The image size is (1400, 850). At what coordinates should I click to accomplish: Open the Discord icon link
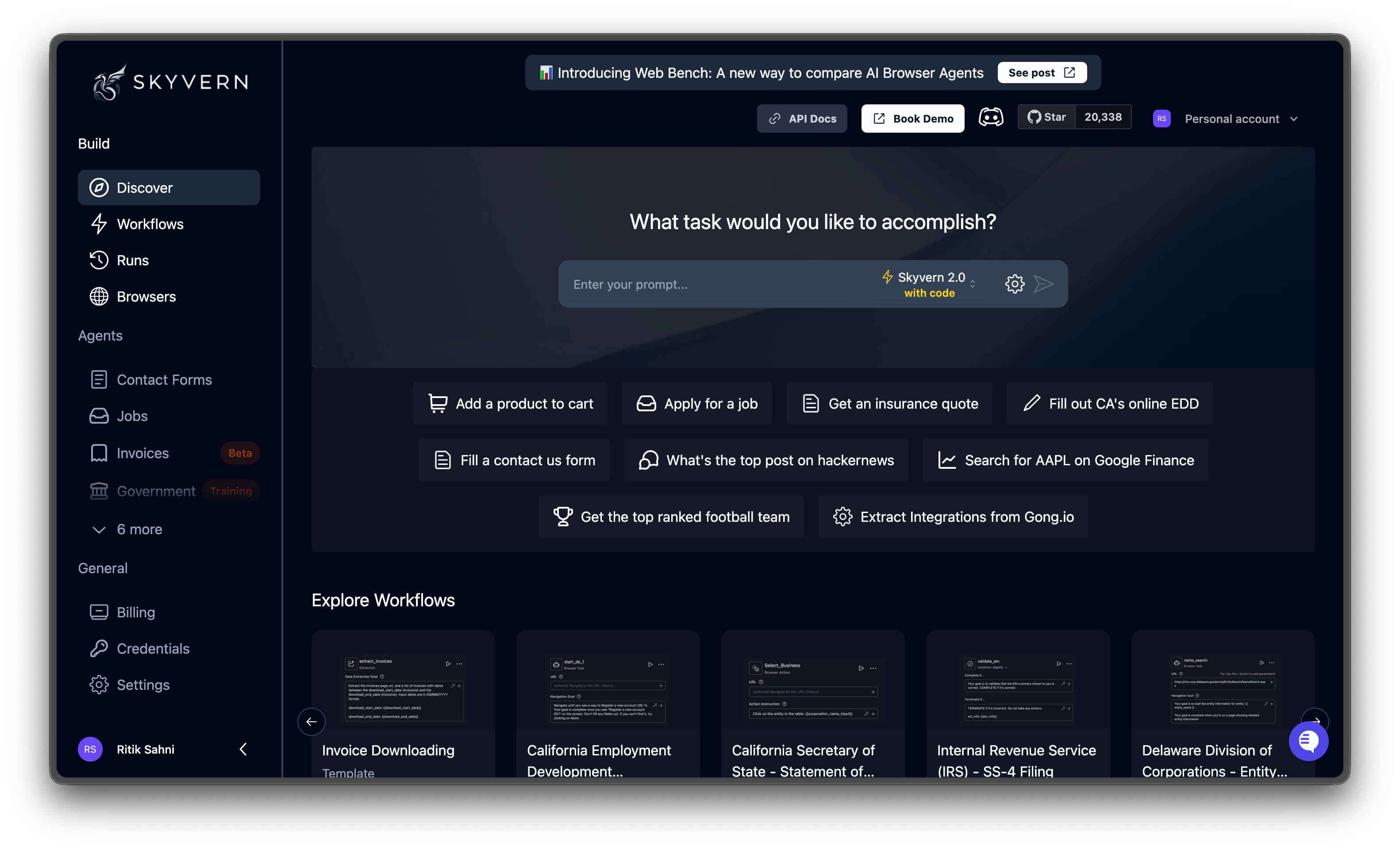990,118
